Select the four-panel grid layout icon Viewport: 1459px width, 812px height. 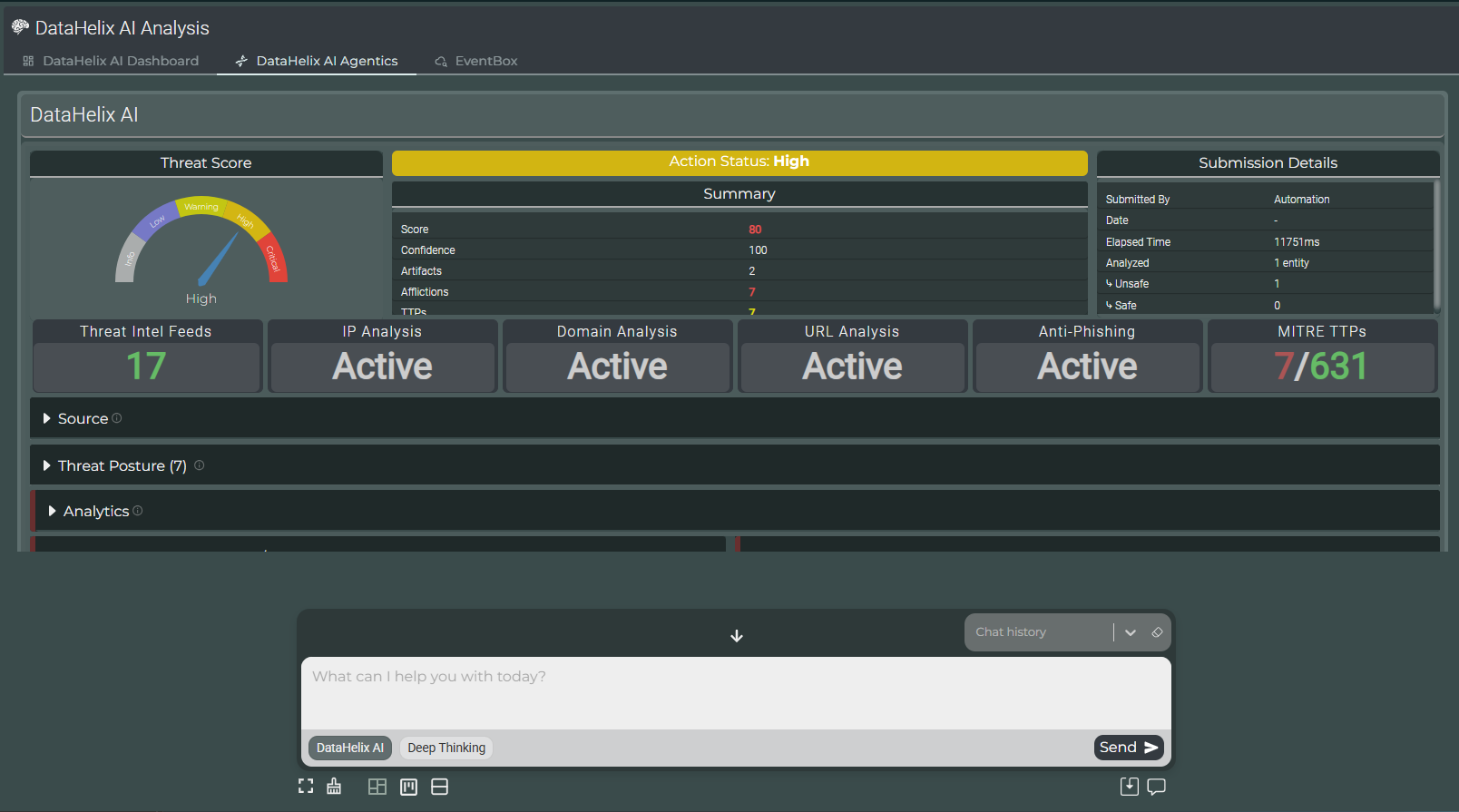[x=377, y=787]
